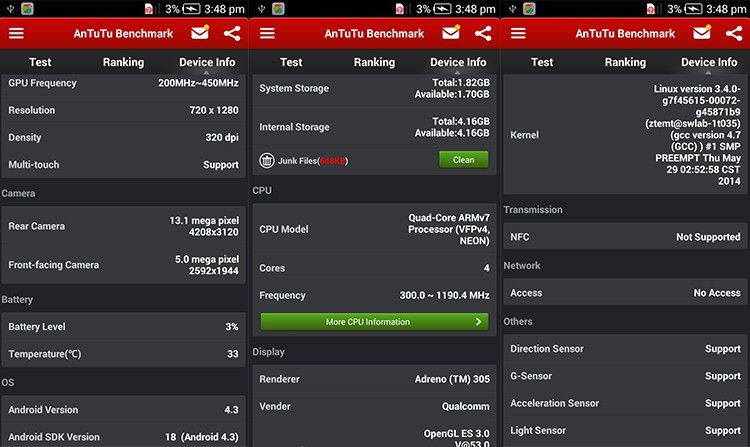Open hamburger menu in middle screenshot
This screenshot has height=447, width=750.
pos(267,33)
